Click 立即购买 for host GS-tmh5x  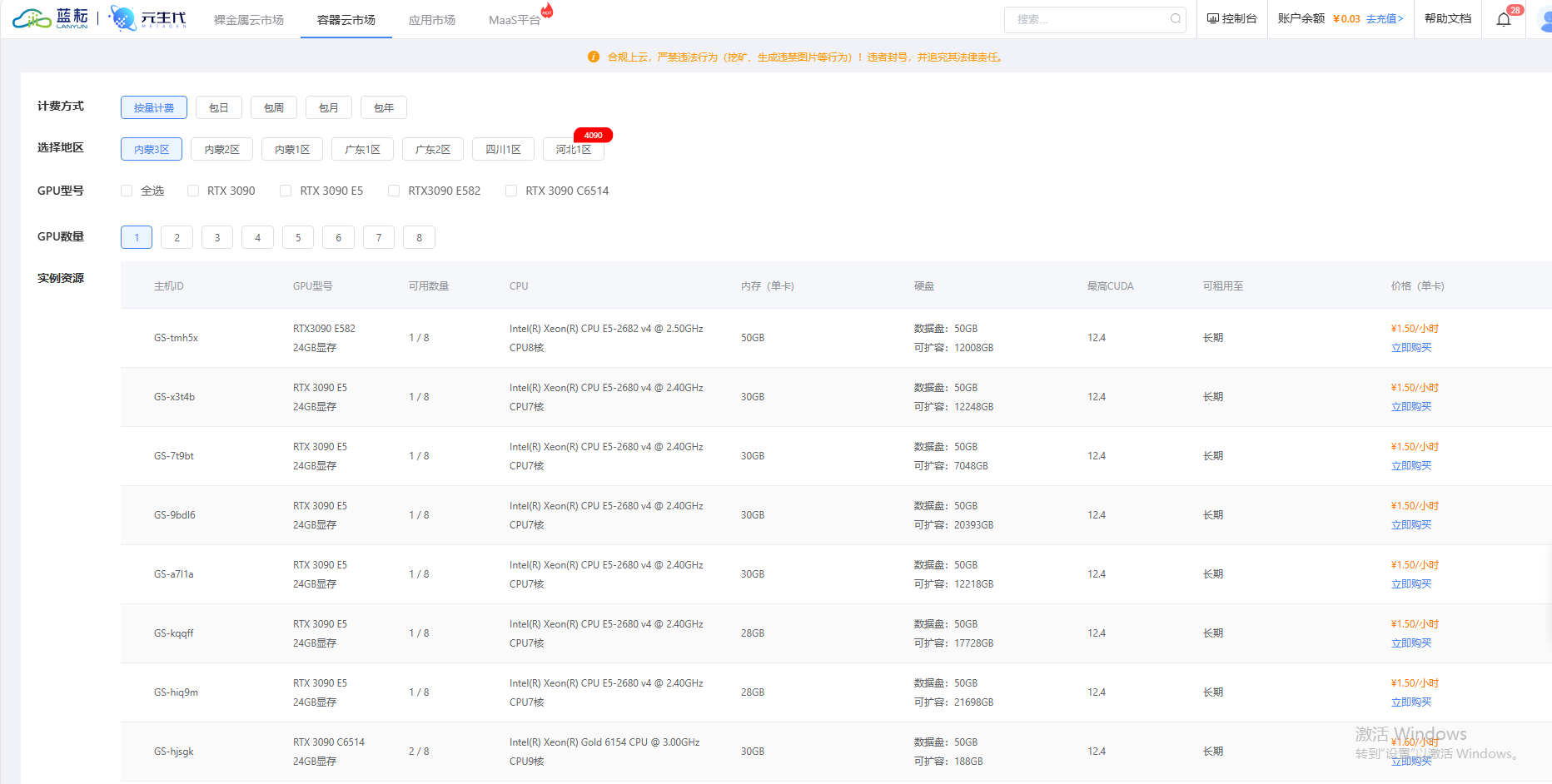click(1410, 347)
